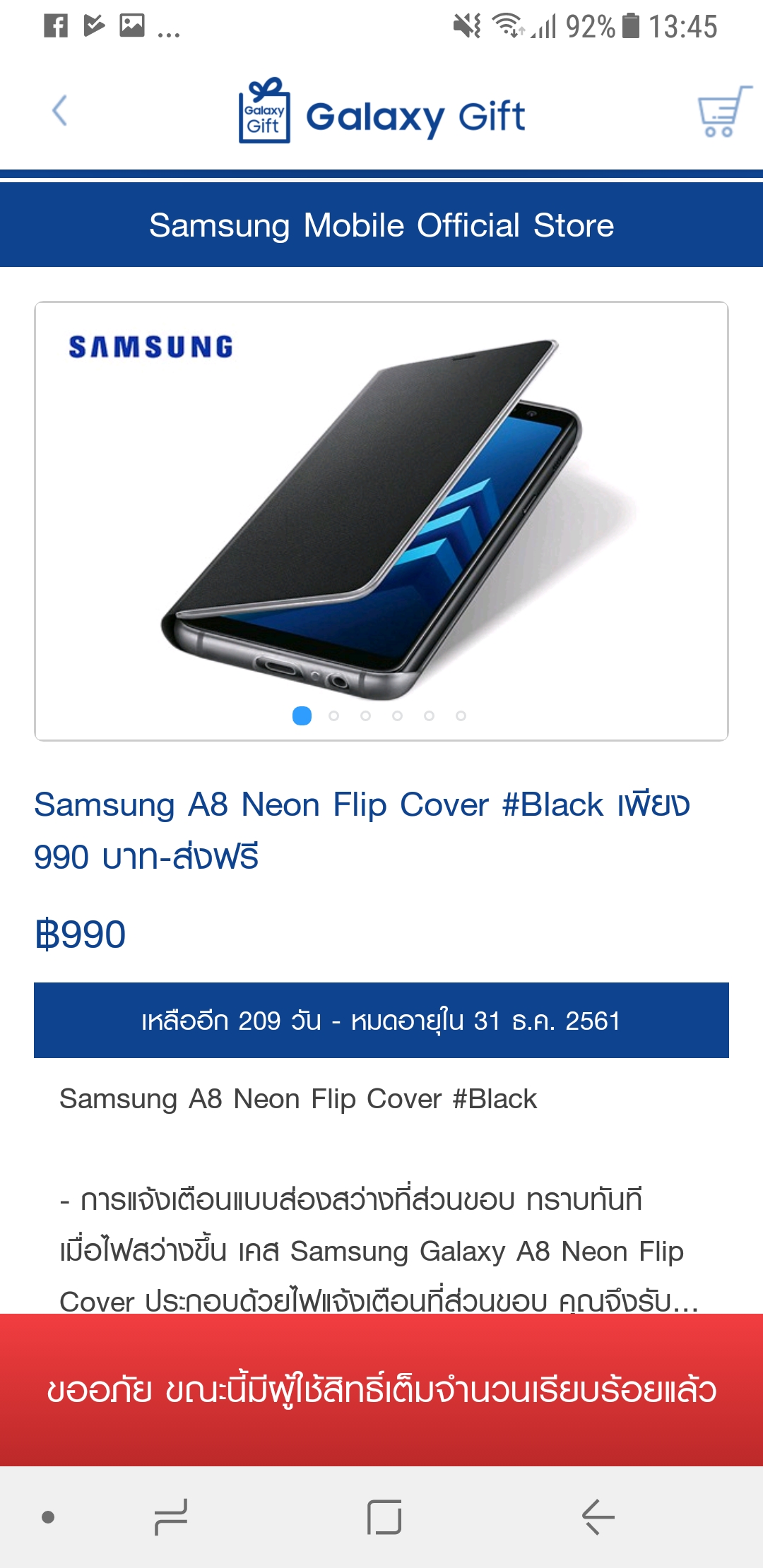Viewport: 763px width, 1568px height.
Task: Tap the image notification icon in the status bar
Action: coord(132,26)
